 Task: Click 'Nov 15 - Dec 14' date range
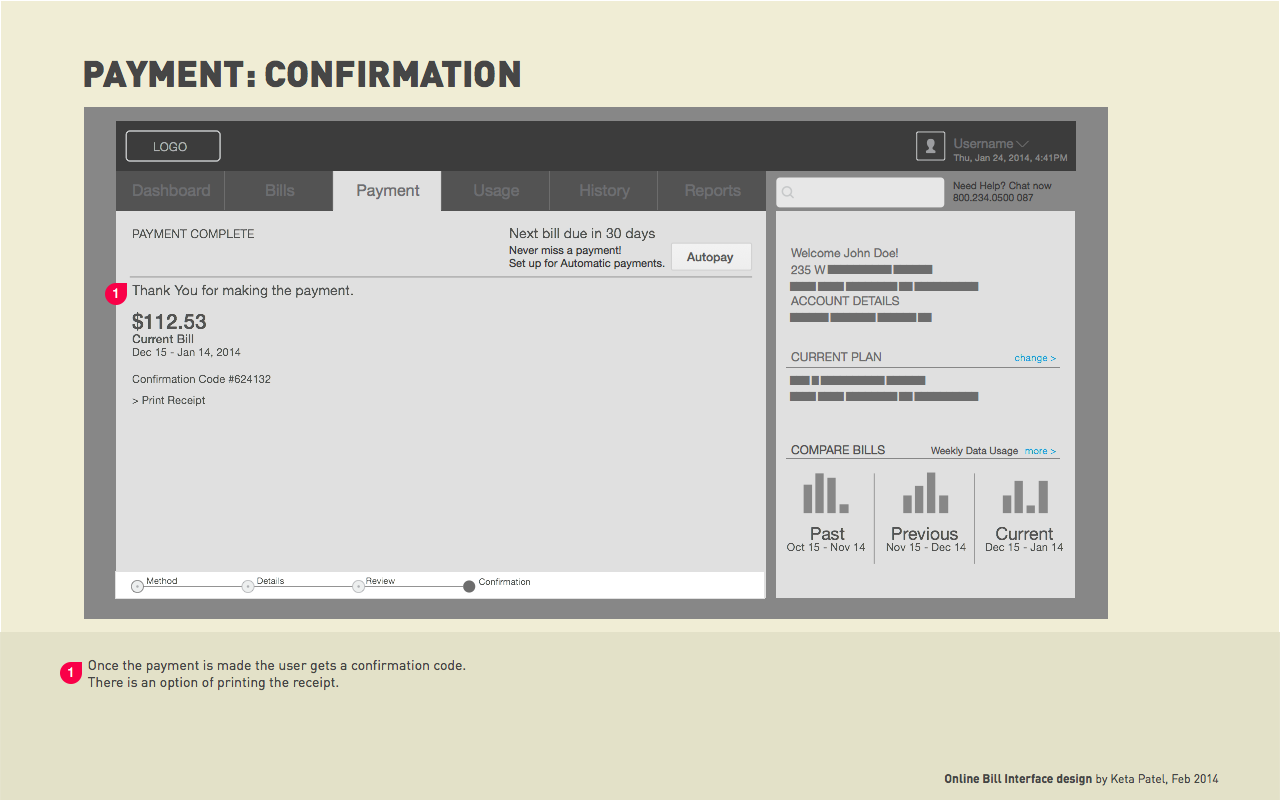point(926,547)
